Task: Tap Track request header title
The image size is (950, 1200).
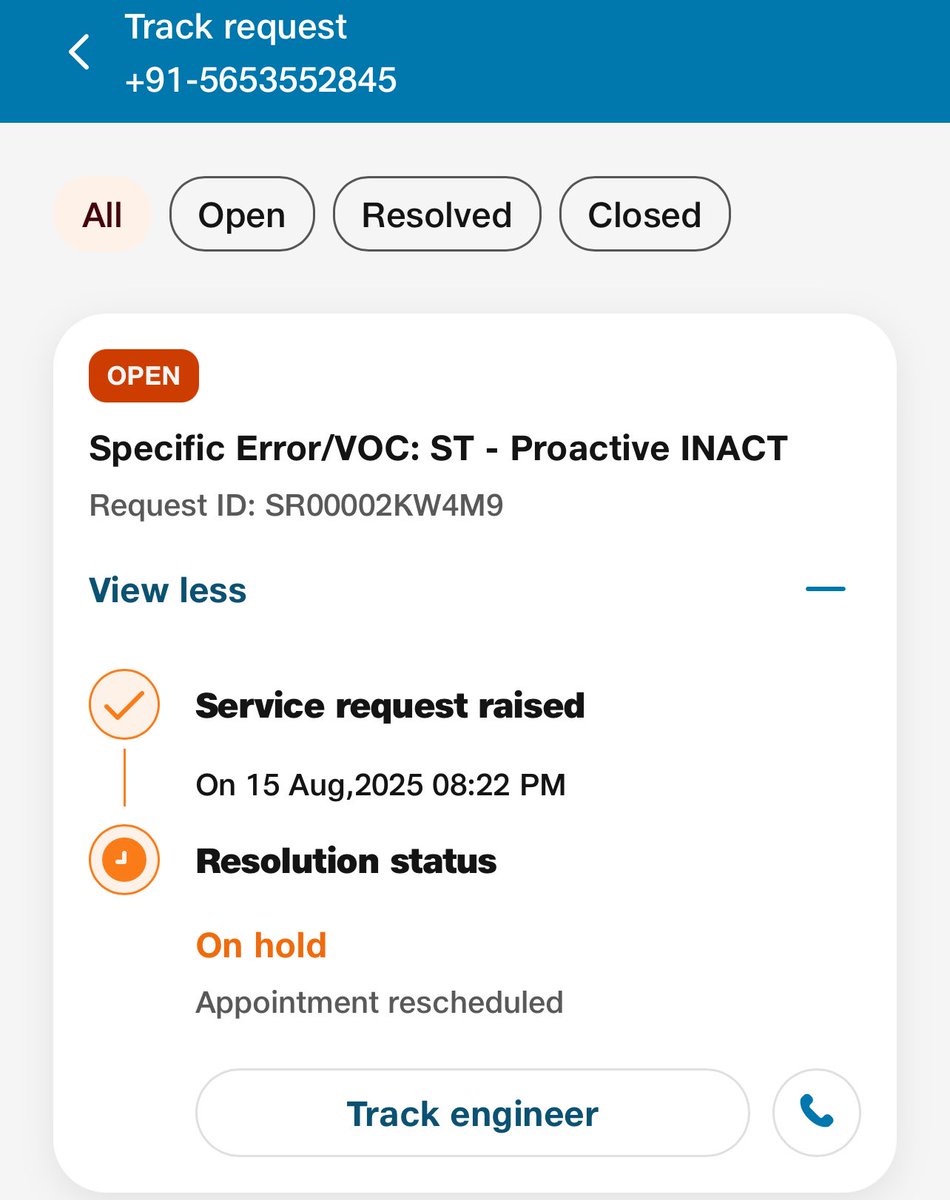Action: click(236, 27)
